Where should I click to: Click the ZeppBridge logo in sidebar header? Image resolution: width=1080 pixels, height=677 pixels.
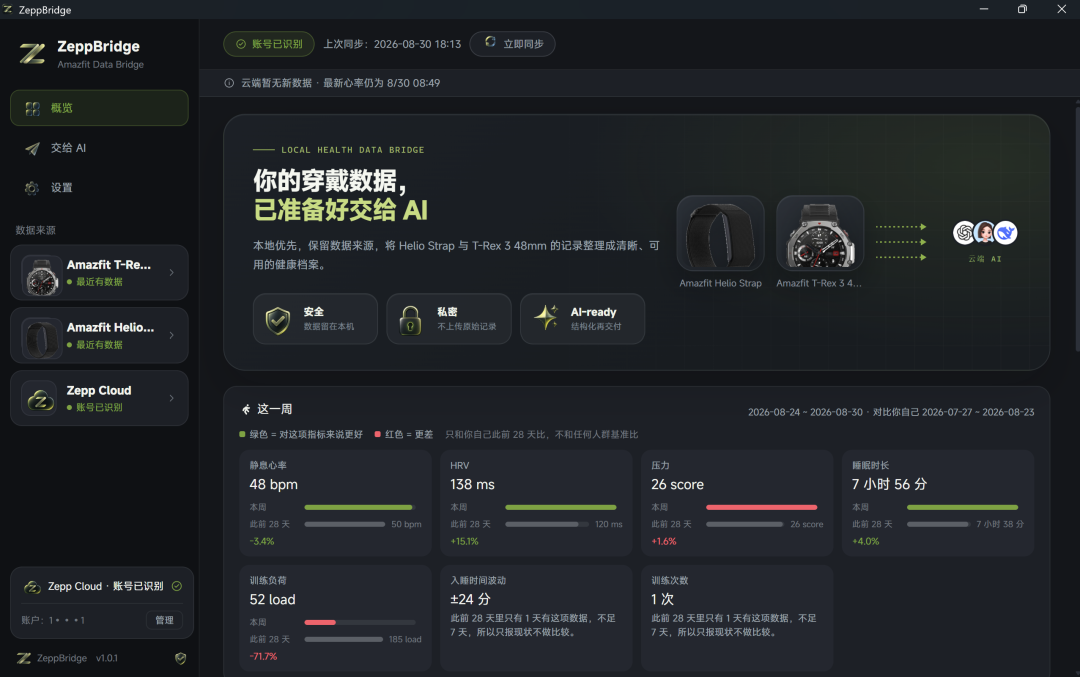coord(32,54)
